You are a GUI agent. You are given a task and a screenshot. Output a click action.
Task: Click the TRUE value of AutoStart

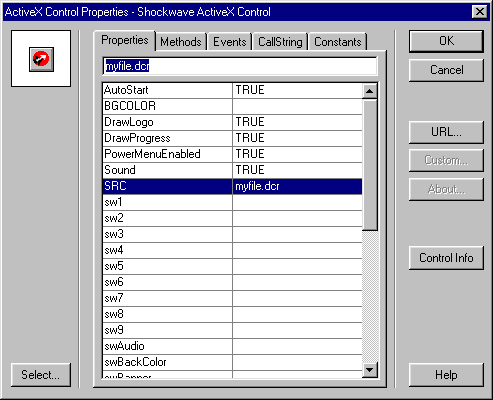point(250,90)
